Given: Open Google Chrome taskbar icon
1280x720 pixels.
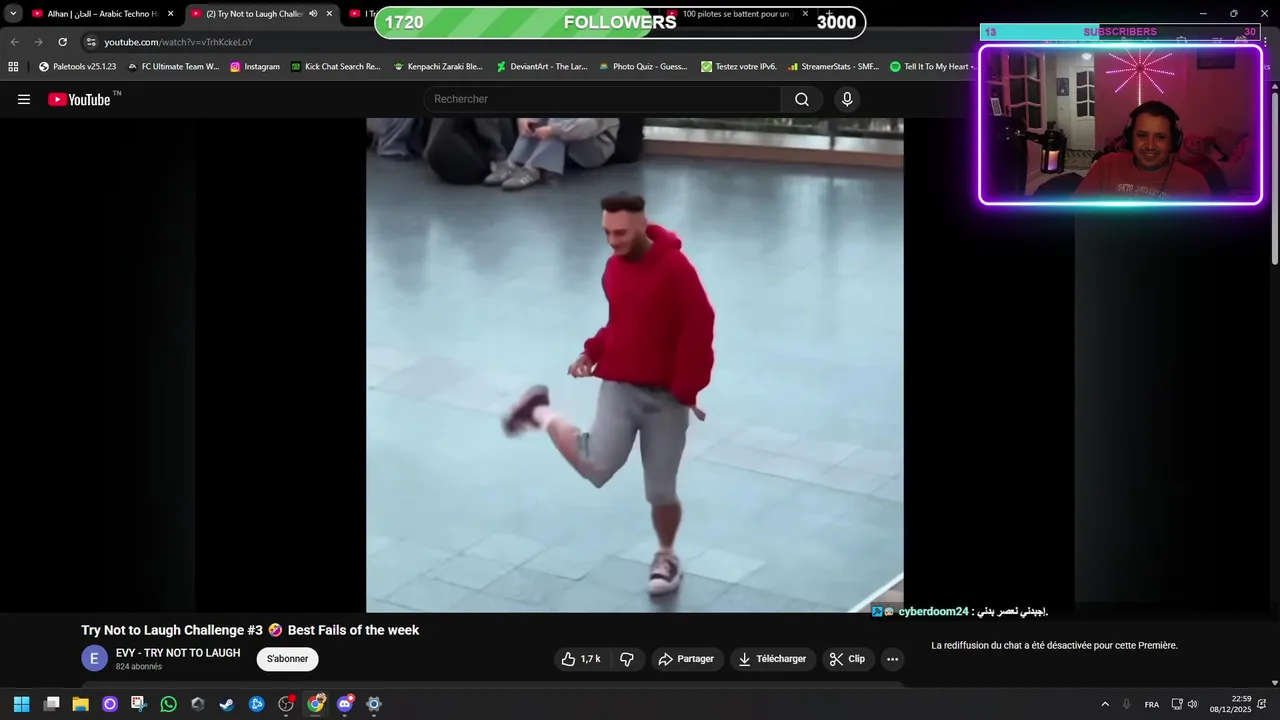Looking at the screenshot, I should (x=315, y=704).
